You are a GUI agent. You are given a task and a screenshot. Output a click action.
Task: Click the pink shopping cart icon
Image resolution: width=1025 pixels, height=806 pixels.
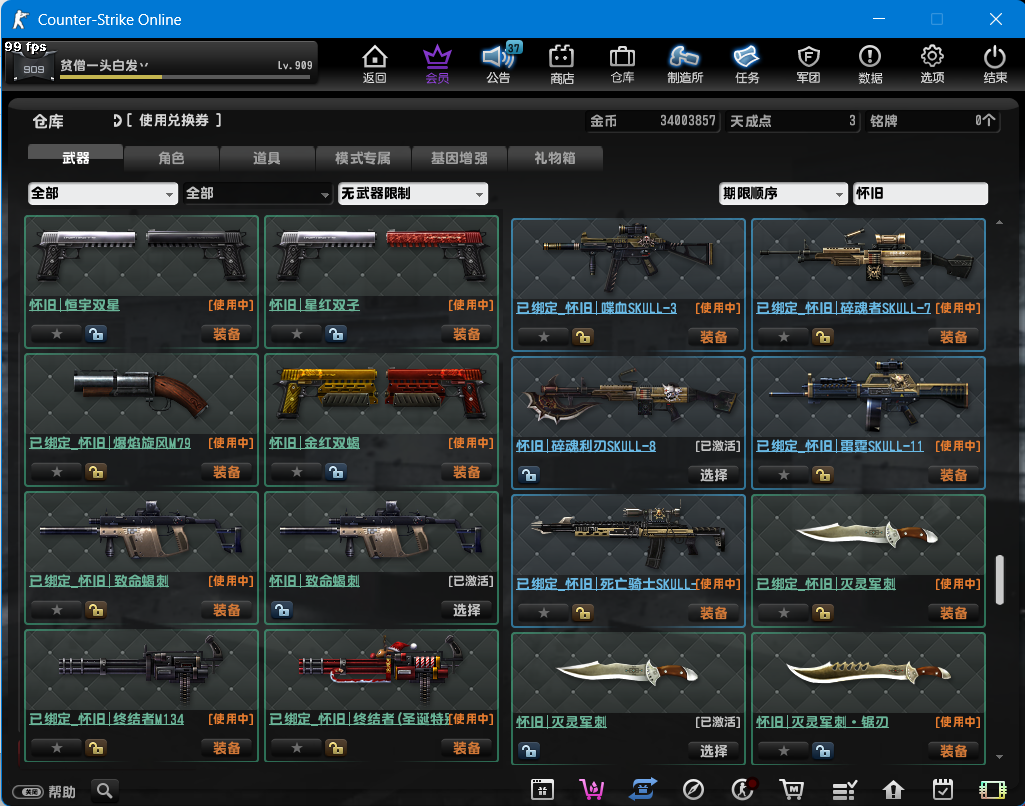pos(592,790)
